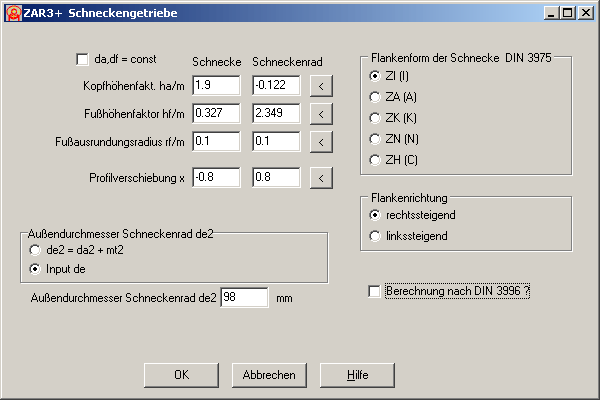Click the '<' button beside Fußhöhenfaktor row
The width and height of the screenshot is (600, 400).
(x=320, y=114)
